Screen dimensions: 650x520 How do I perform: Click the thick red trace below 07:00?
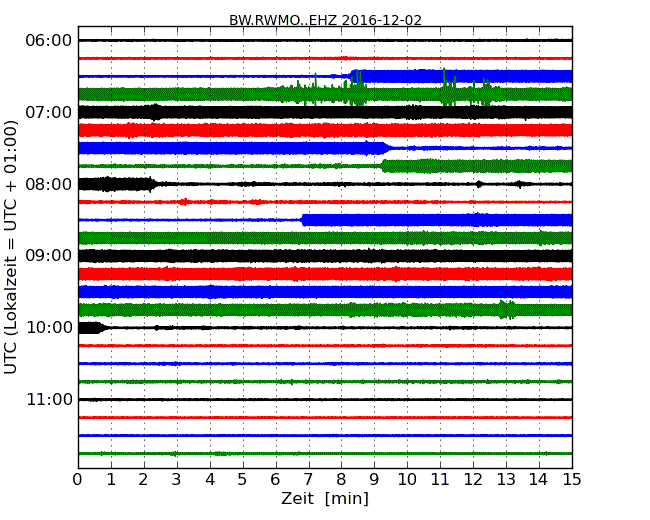click(x=325, y=130)
